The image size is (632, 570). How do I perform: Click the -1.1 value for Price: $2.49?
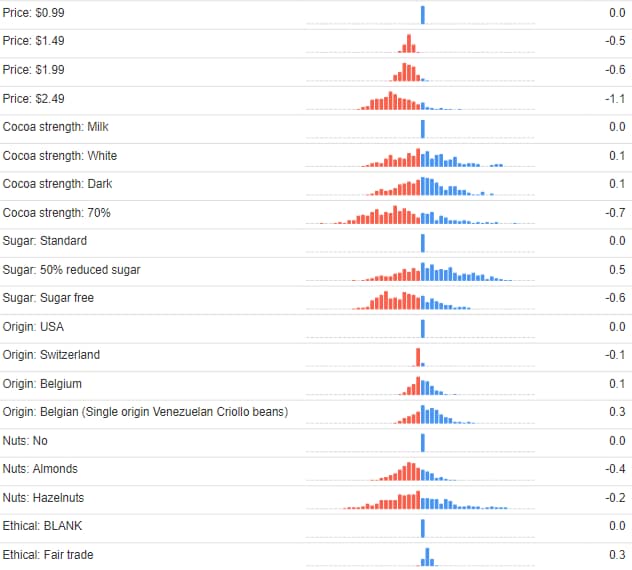615,99
